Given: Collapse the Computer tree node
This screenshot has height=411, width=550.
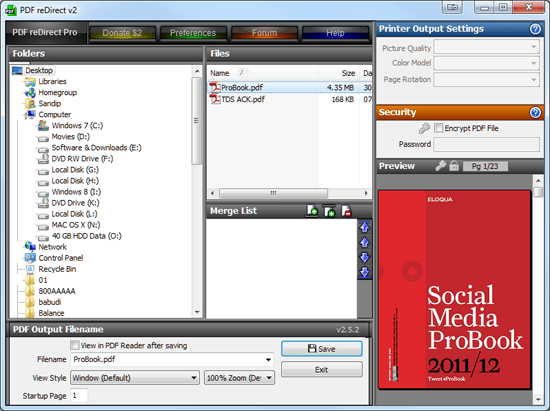Looking at the screenshot, I should tap(24, 115).
